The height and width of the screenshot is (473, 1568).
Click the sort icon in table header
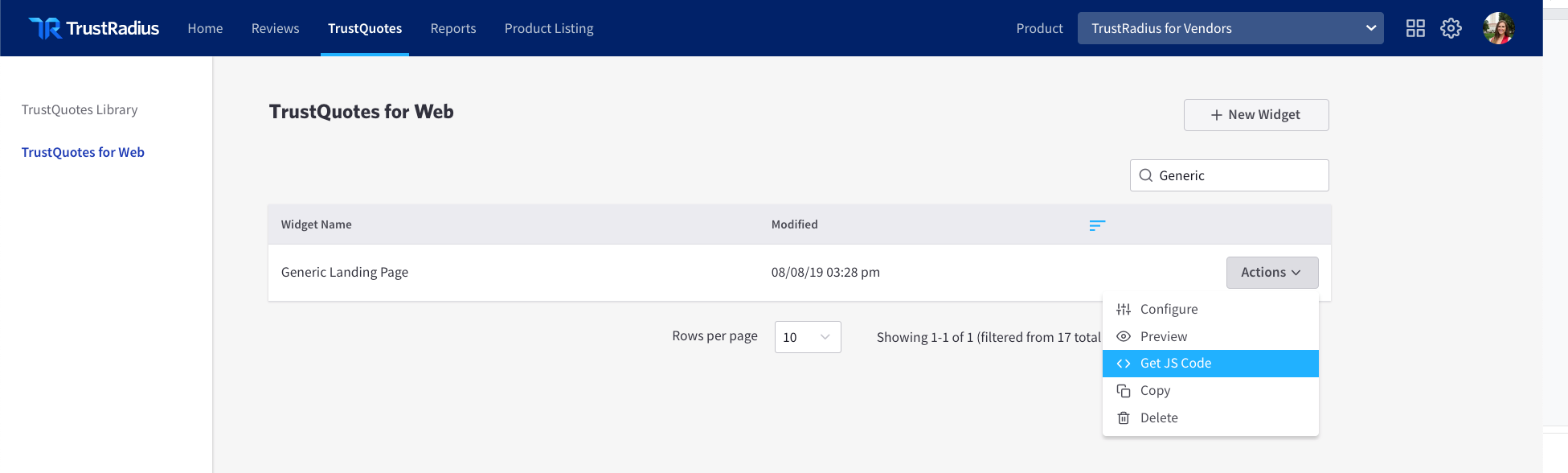(x=1097, y=225)
